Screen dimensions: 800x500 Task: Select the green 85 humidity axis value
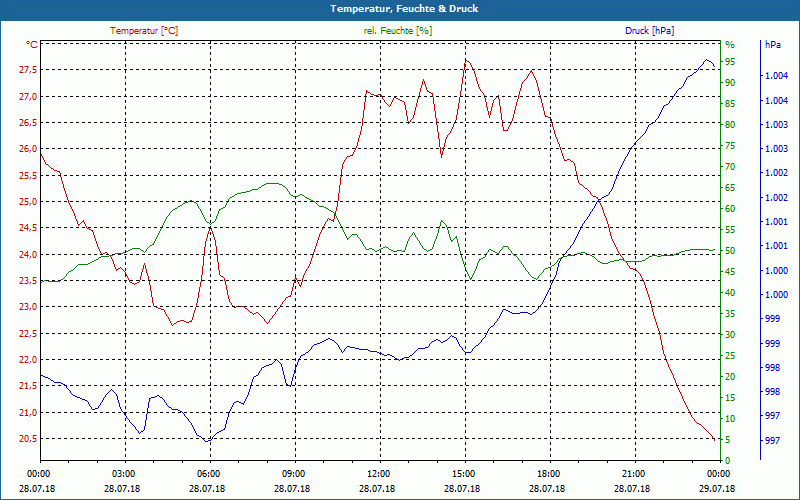(730, 104)
